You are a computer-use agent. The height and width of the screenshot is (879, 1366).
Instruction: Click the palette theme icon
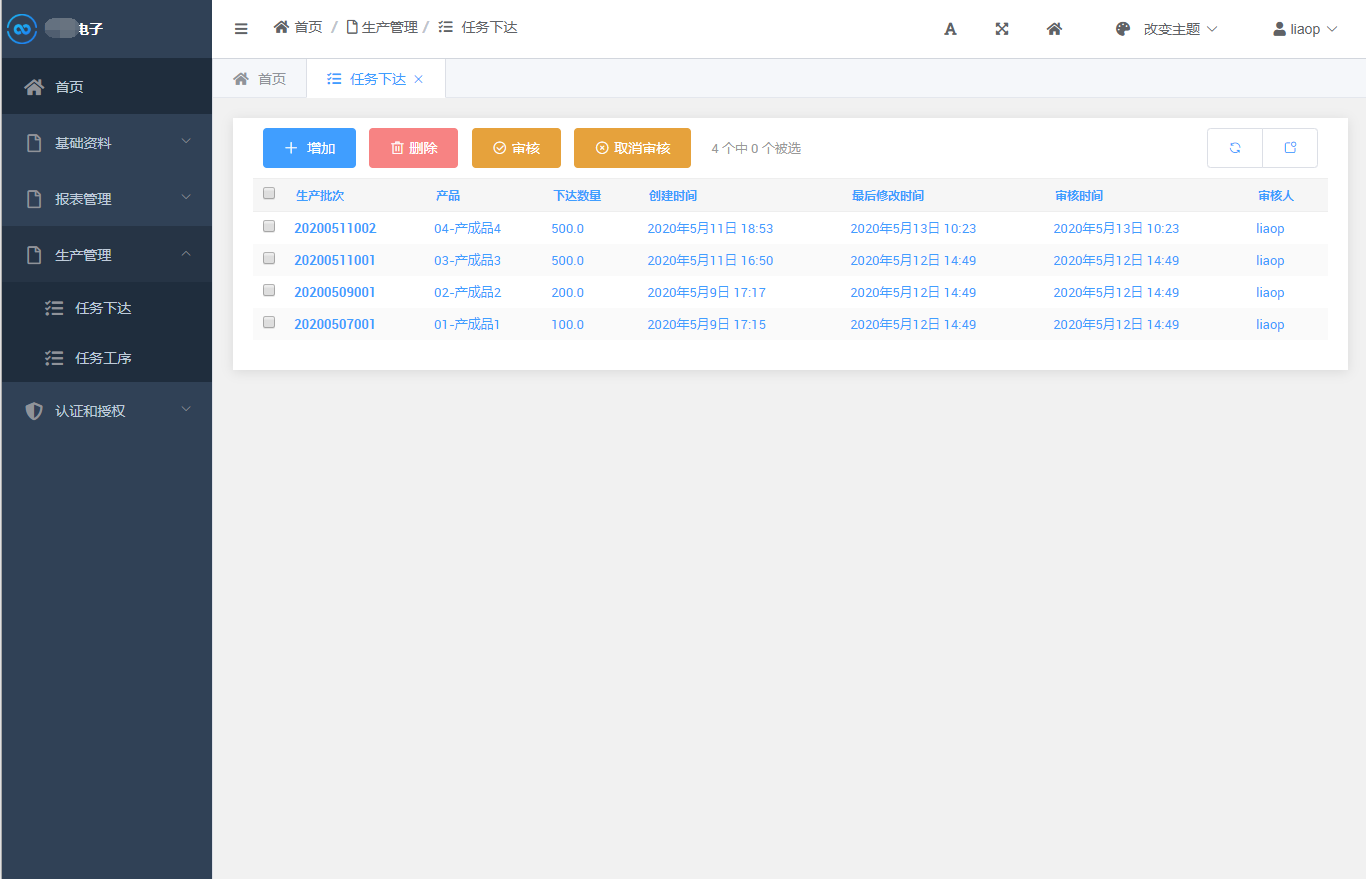tap(1123, 29)
